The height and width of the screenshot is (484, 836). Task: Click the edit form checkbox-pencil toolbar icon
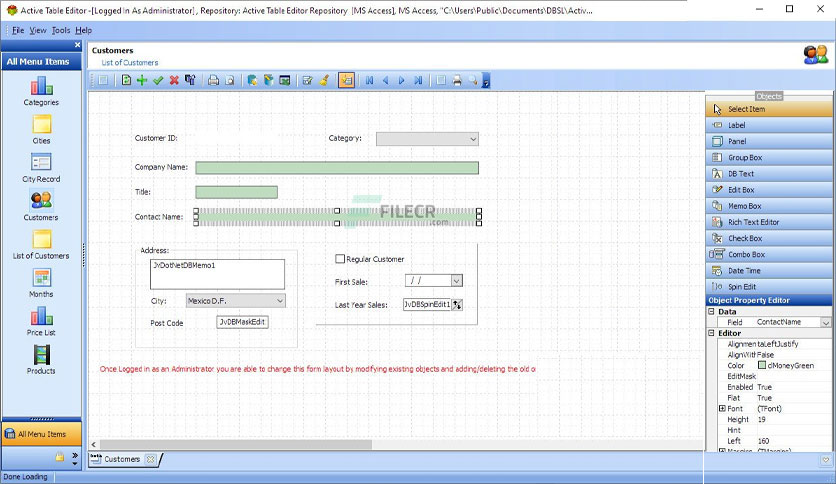tap(307, 80)
